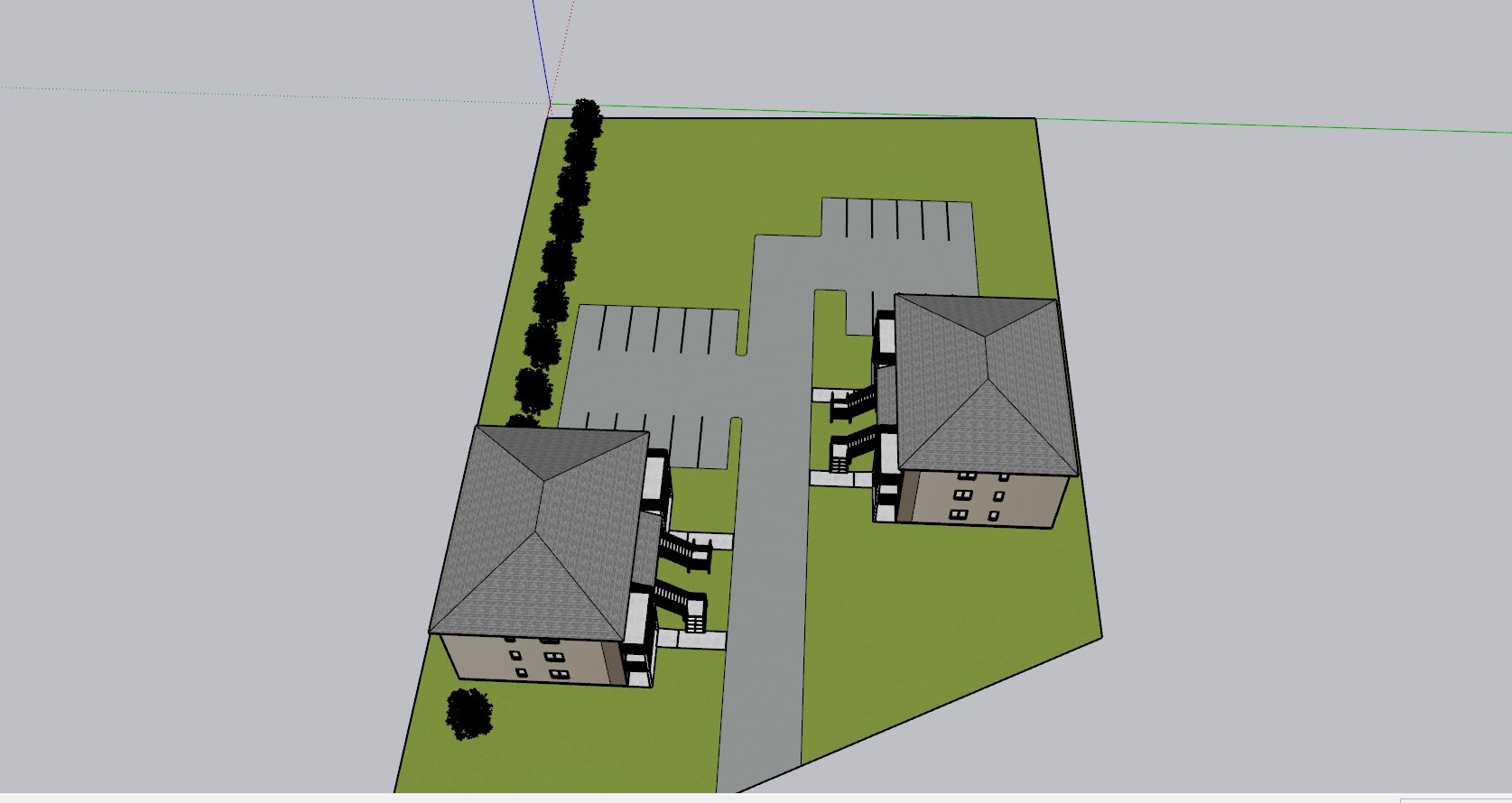
Task: Select the right building's upper staircase
Action: (x=854, y=401)
